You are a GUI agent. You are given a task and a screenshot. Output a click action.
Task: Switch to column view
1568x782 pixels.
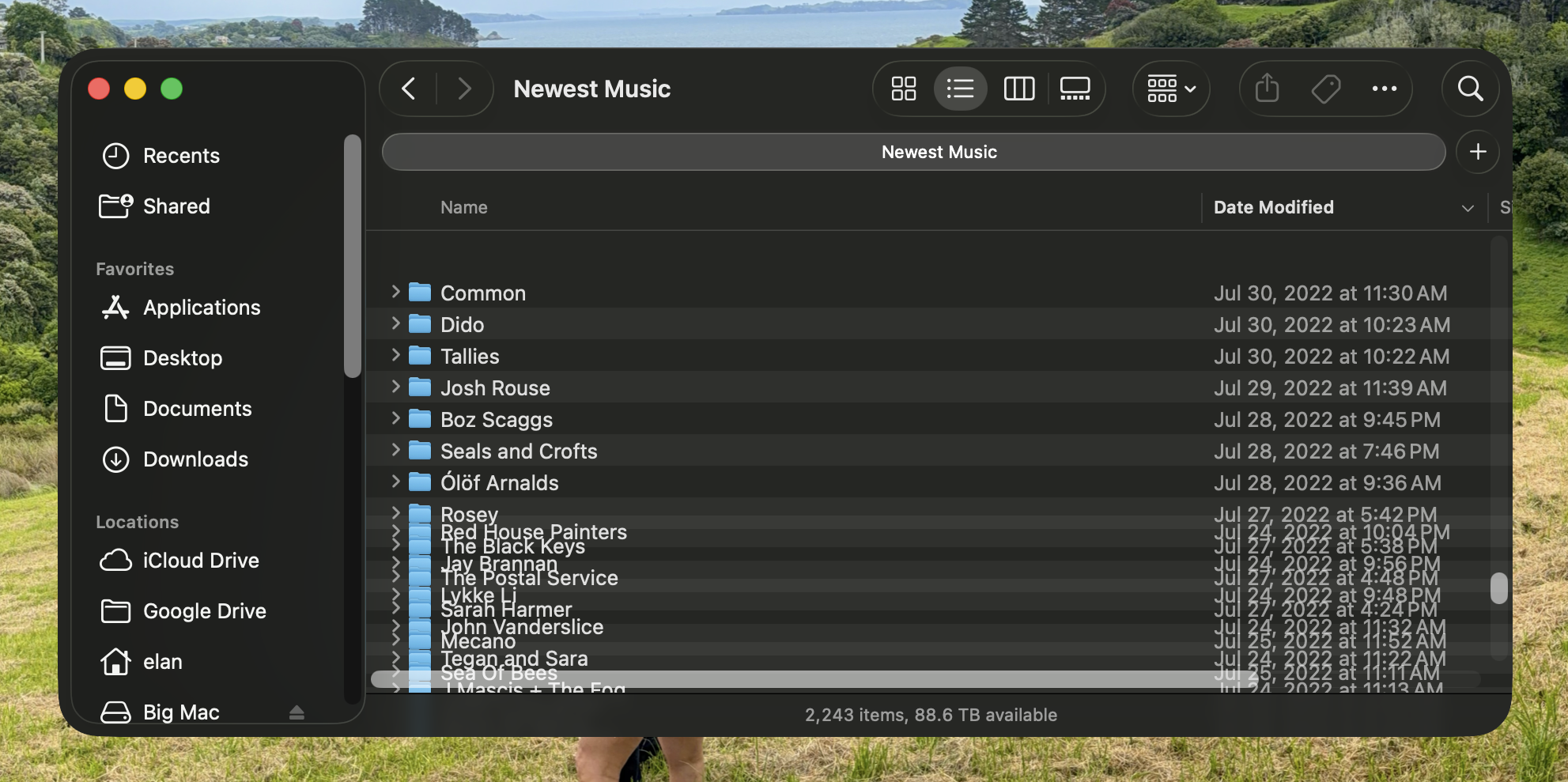tap(1019, 89)
